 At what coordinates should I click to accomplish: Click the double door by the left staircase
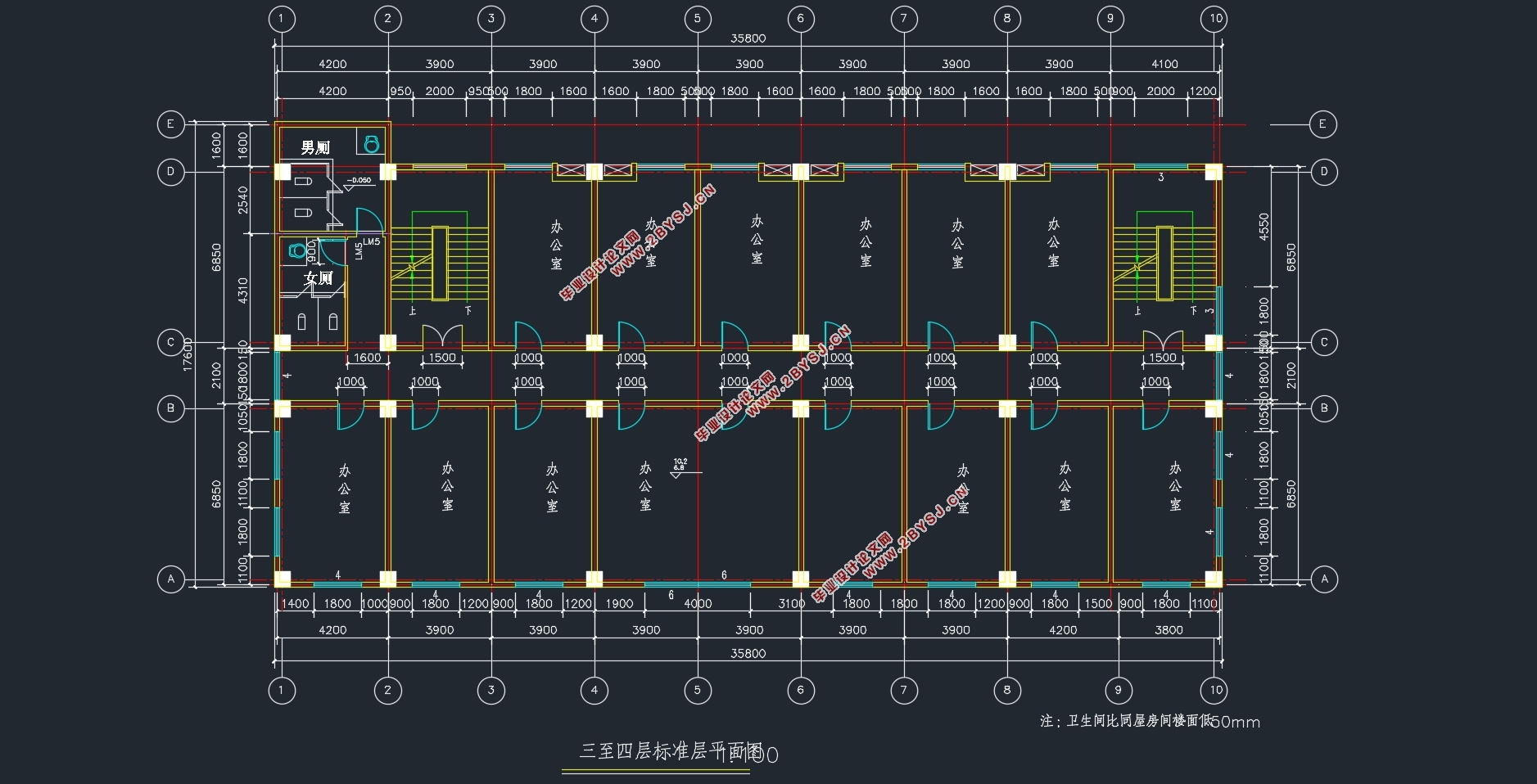[x=442, y=337]
